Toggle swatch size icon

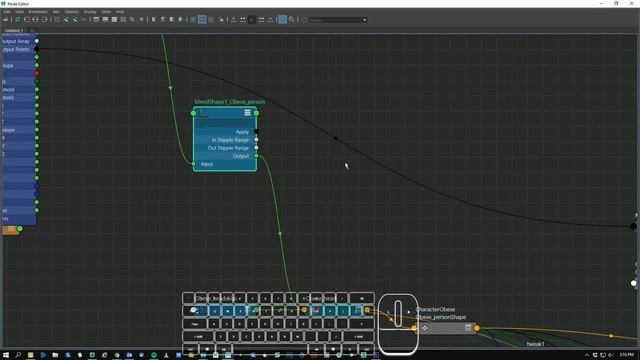click(141, 20)
